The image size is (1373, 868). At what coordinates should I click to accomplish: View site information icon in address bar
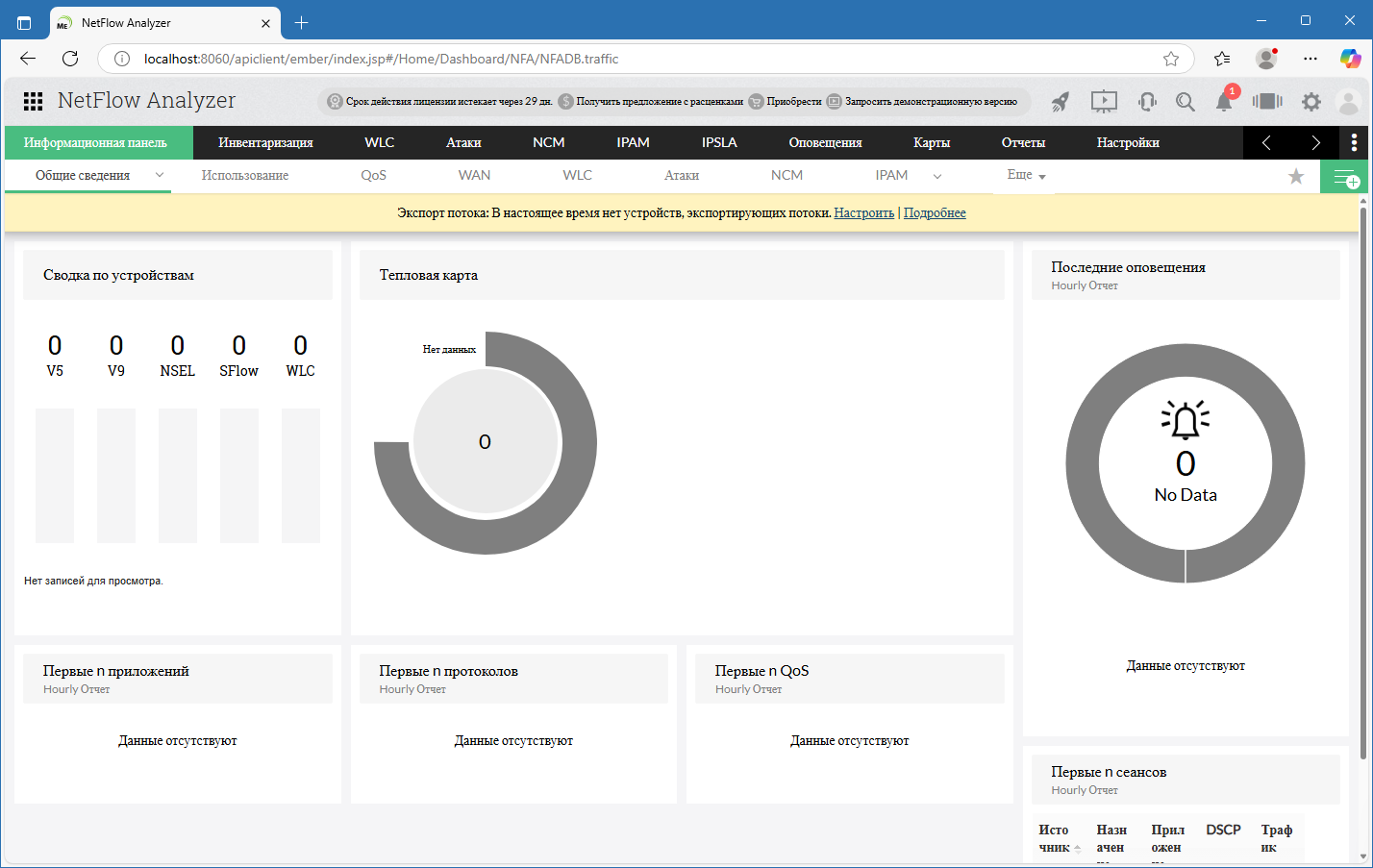[122, 59]
